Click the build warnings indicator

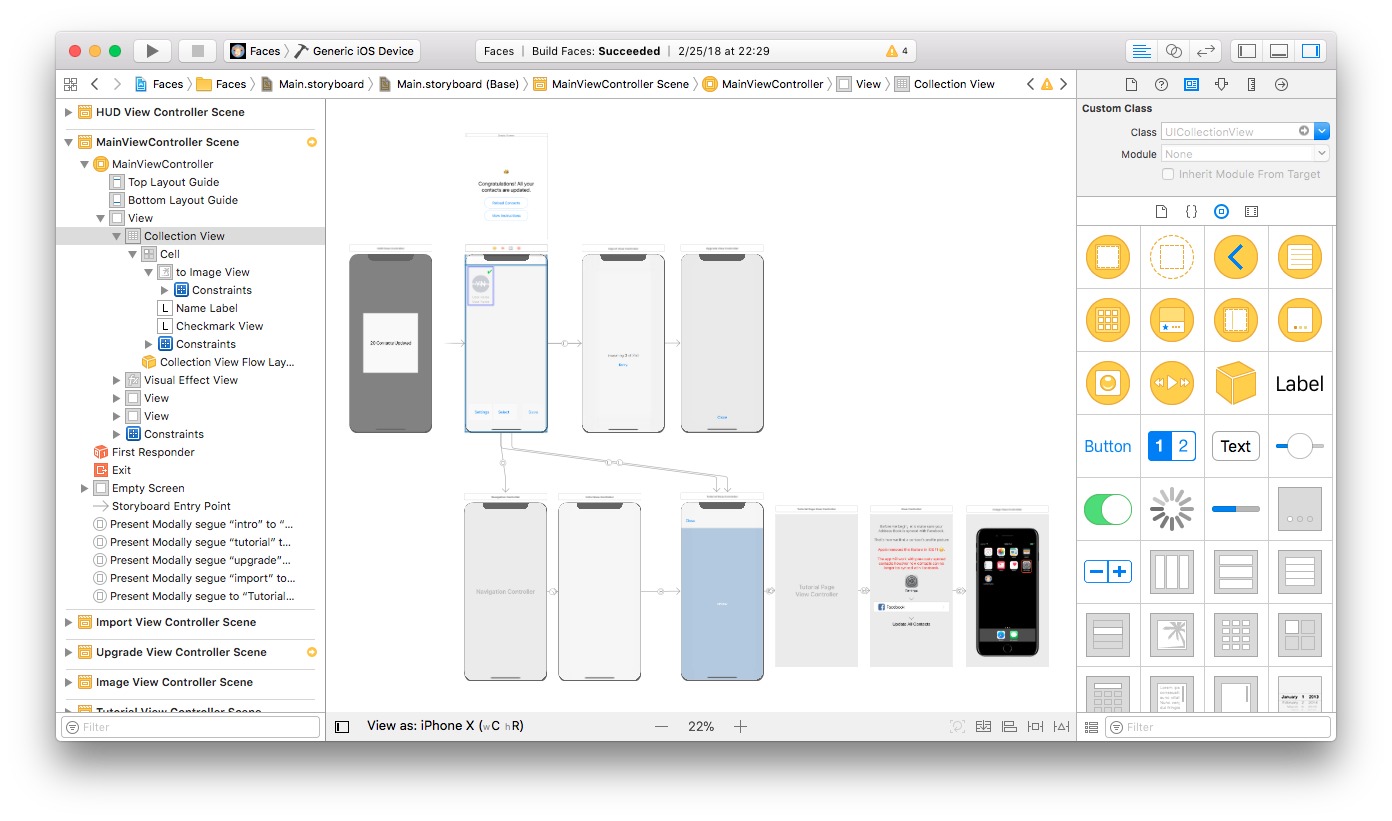[x=897, y=51]
